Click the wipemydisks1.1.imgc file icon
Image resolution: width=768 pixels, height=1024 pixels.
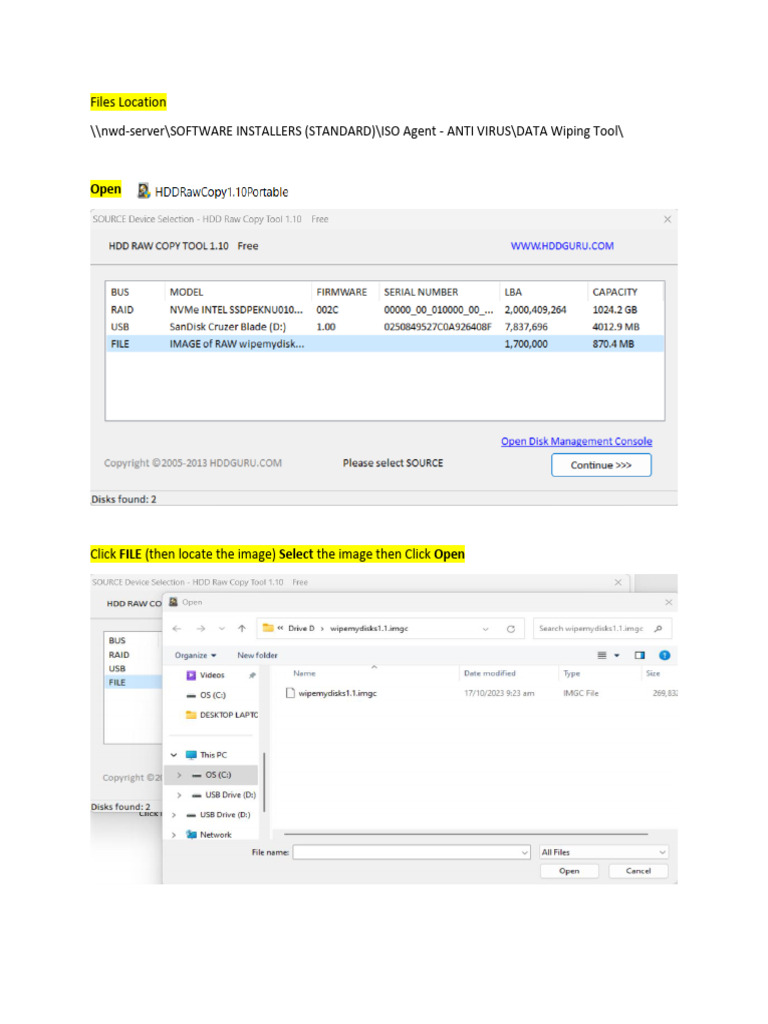(290, 694)
